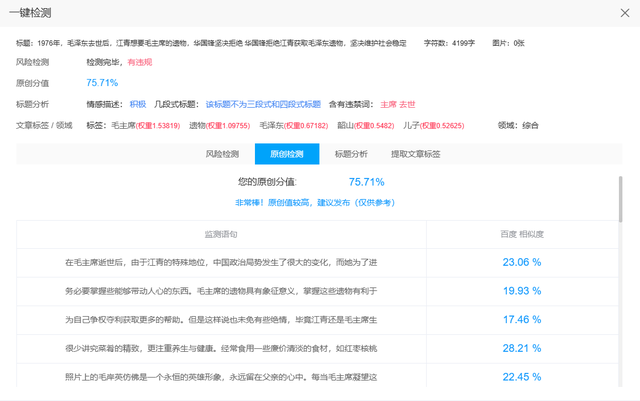Click the 毛主席 tag with weight 1.53819

coord(146,125)
